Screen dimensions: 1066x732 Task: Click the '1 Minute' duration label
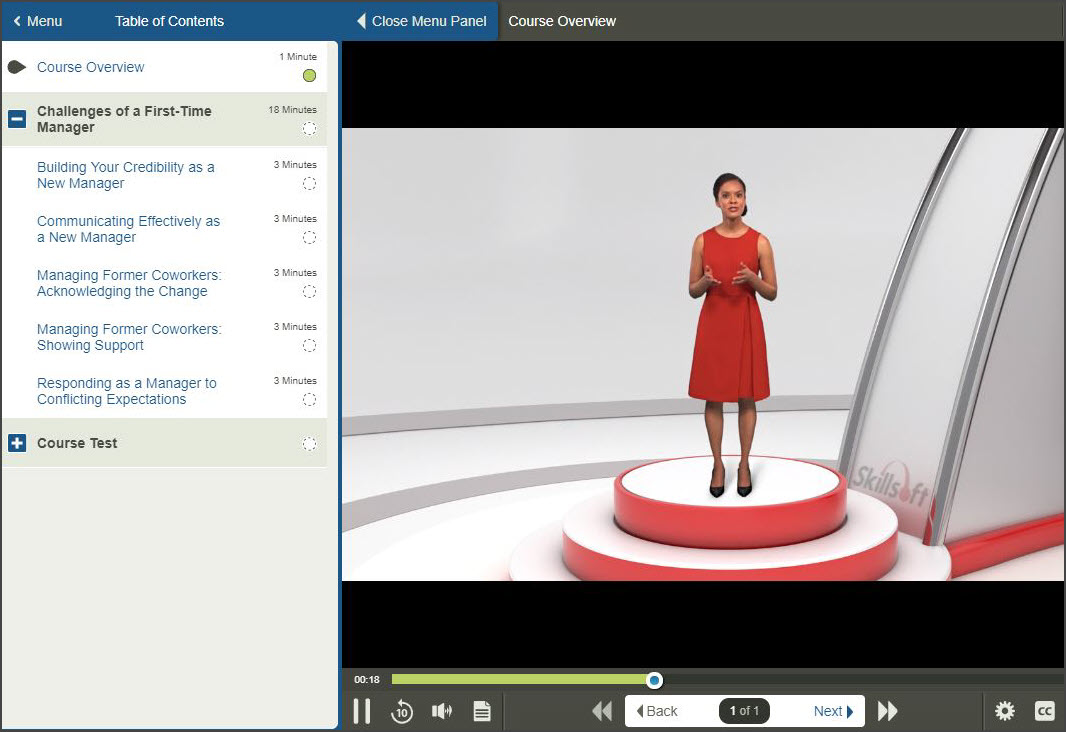(x=298, y=56)
